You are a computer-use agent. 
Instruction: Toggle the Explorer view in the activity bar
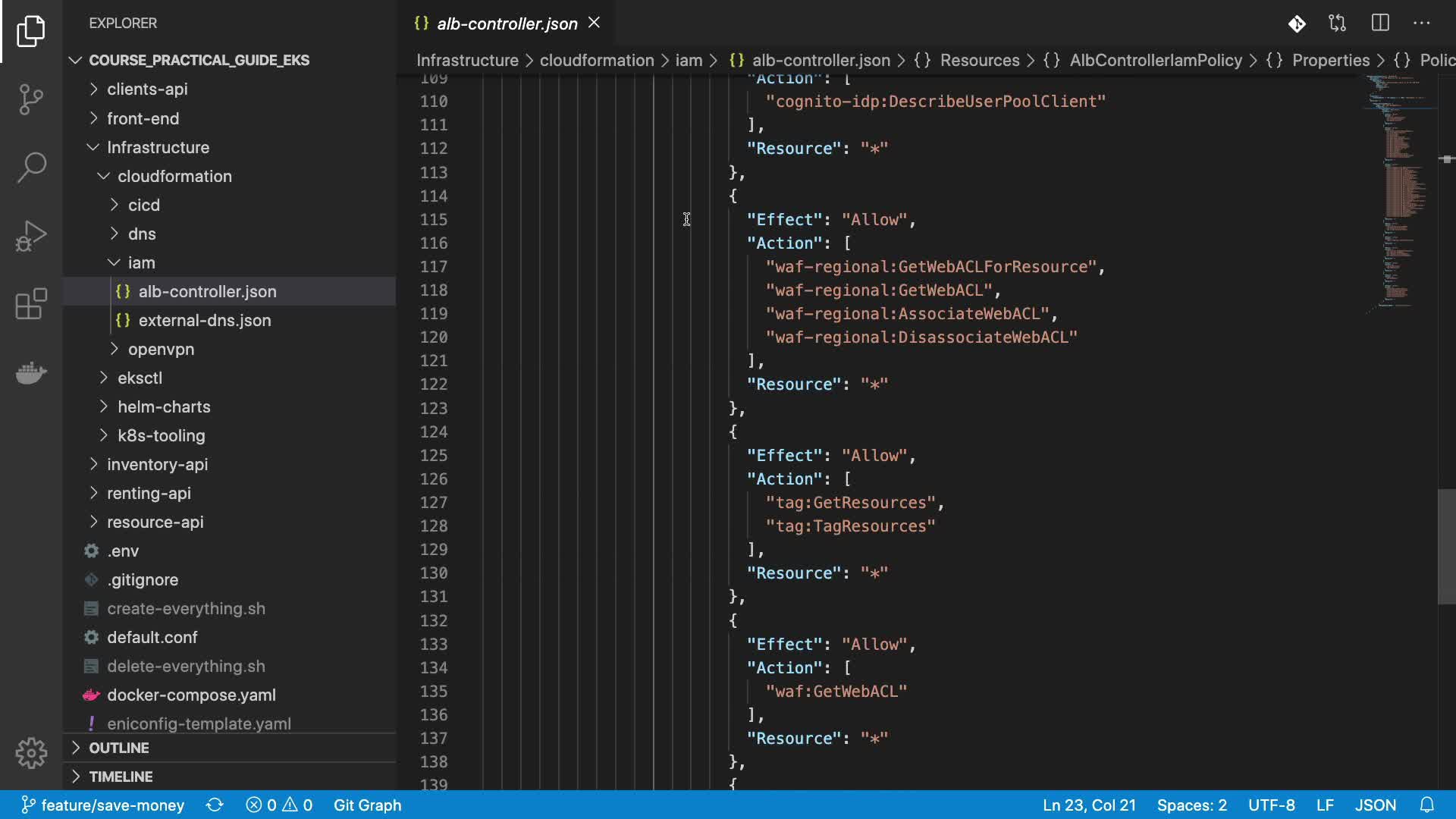tap(30, 30)
